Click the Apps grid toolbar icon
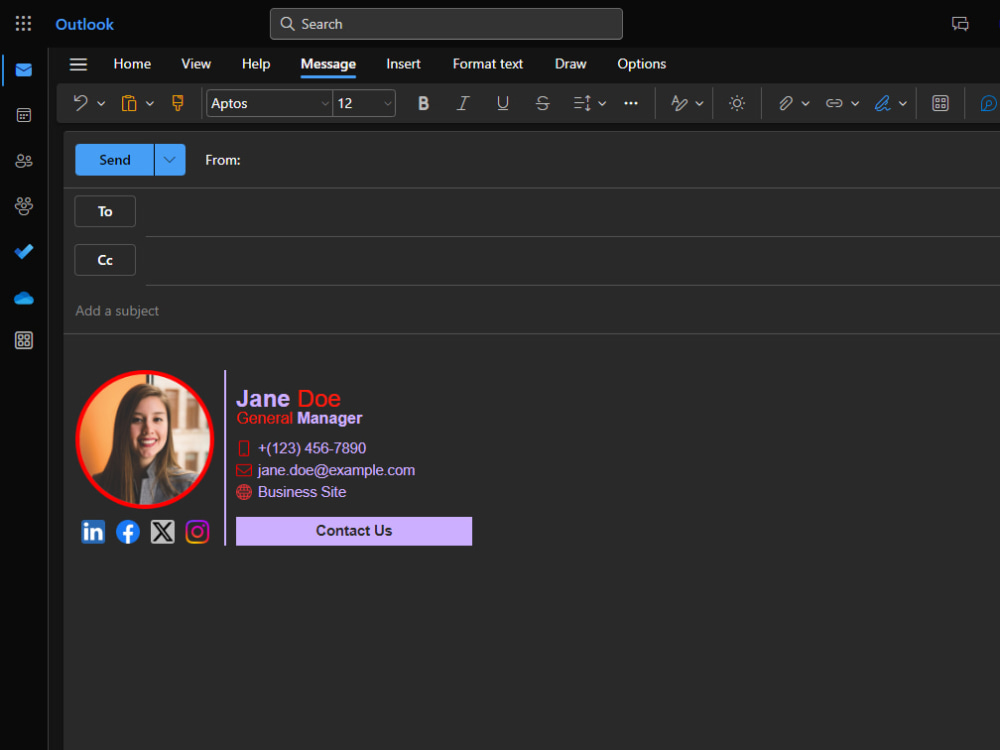The width and height of the screenshot is (1000, 750). tap(940, 103)
